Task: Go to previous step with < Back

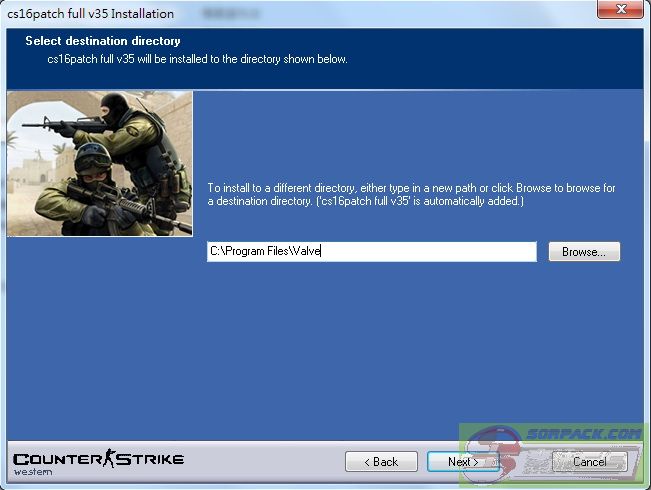Action: point(381,461)
